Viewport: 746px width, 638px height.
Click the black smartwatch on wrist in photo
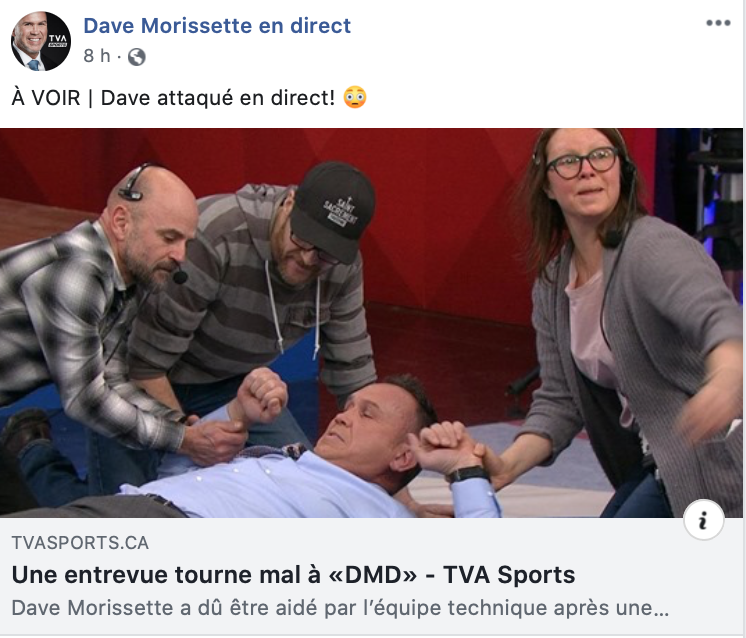click(469, 474)
